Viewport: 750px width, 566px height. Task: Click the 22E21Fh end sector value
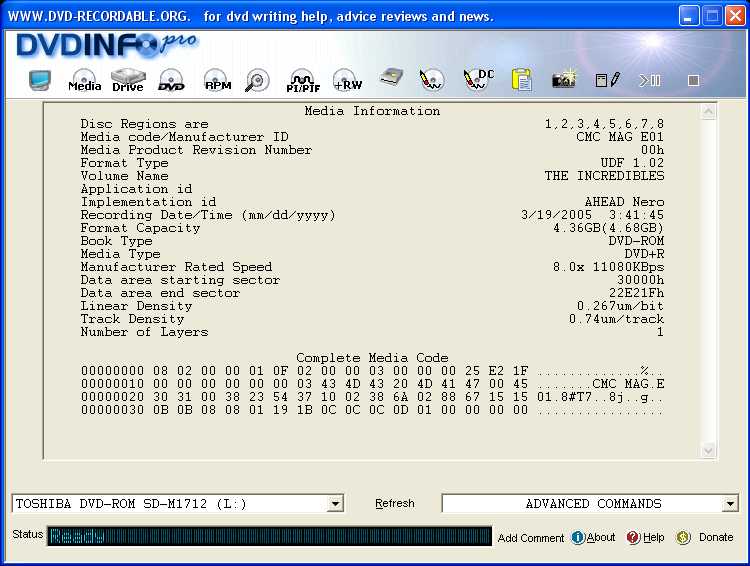coord(636,292)
